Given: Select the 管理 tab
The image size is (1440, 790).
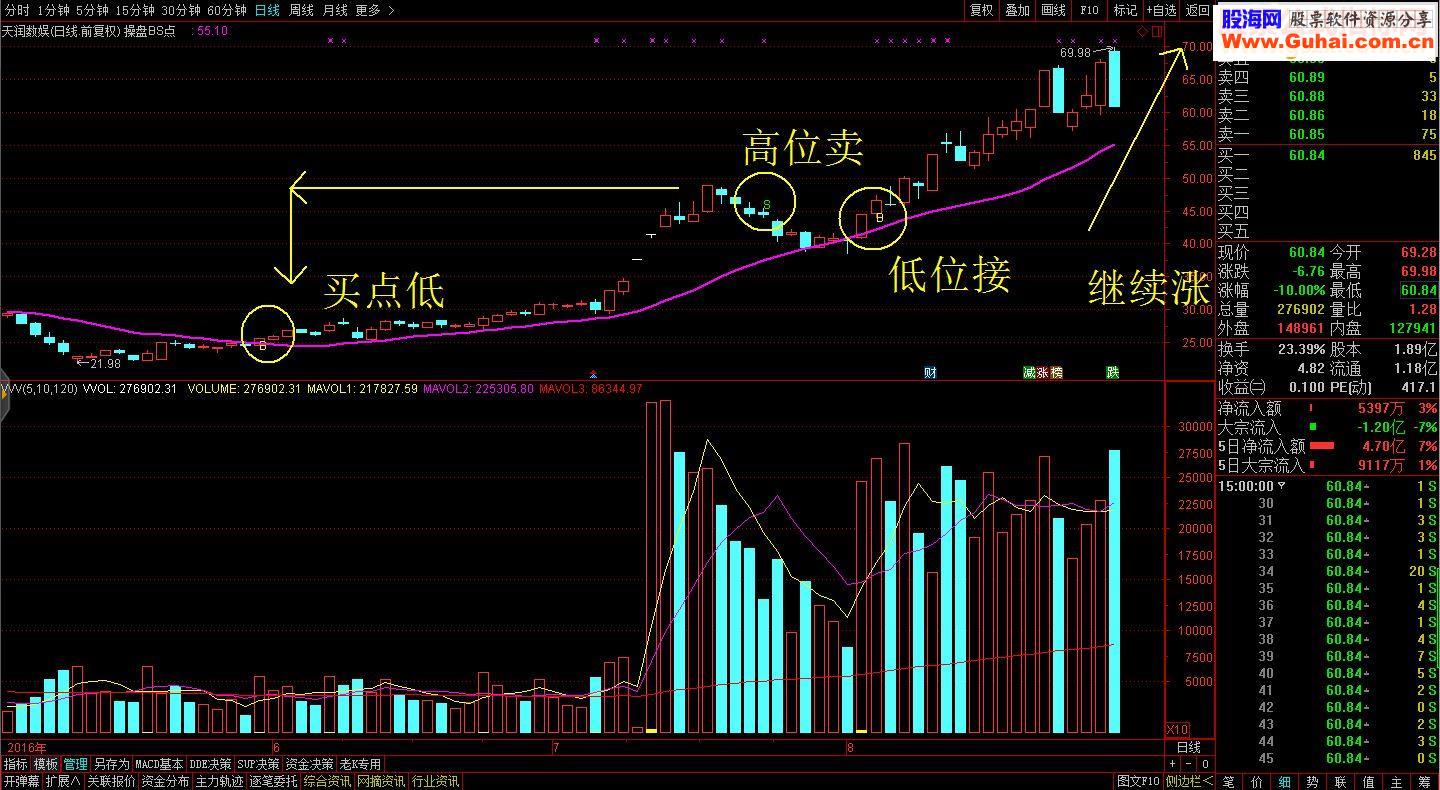Looking at the screenshot, I should 76,764.
